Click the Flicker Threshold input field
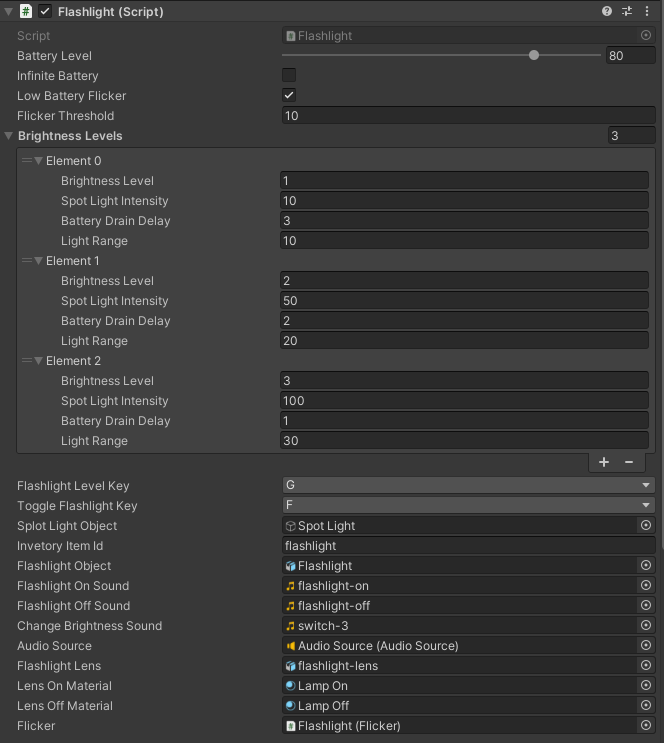664x743 pixels. pyautogui.click(x=468, y=116)
